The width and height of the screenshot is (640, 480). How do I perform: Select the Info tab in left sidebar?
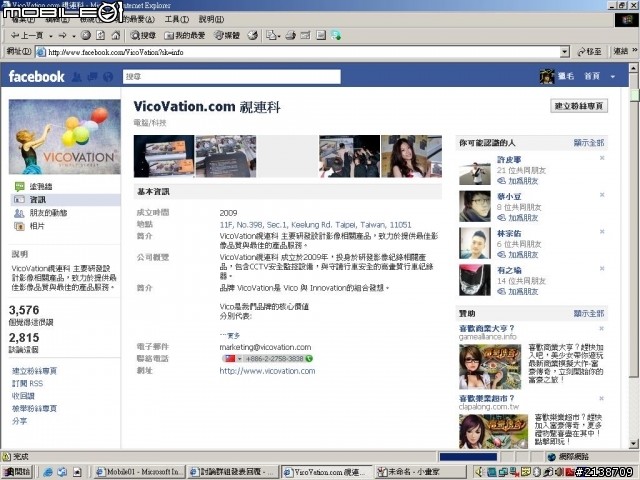(65, 200)
